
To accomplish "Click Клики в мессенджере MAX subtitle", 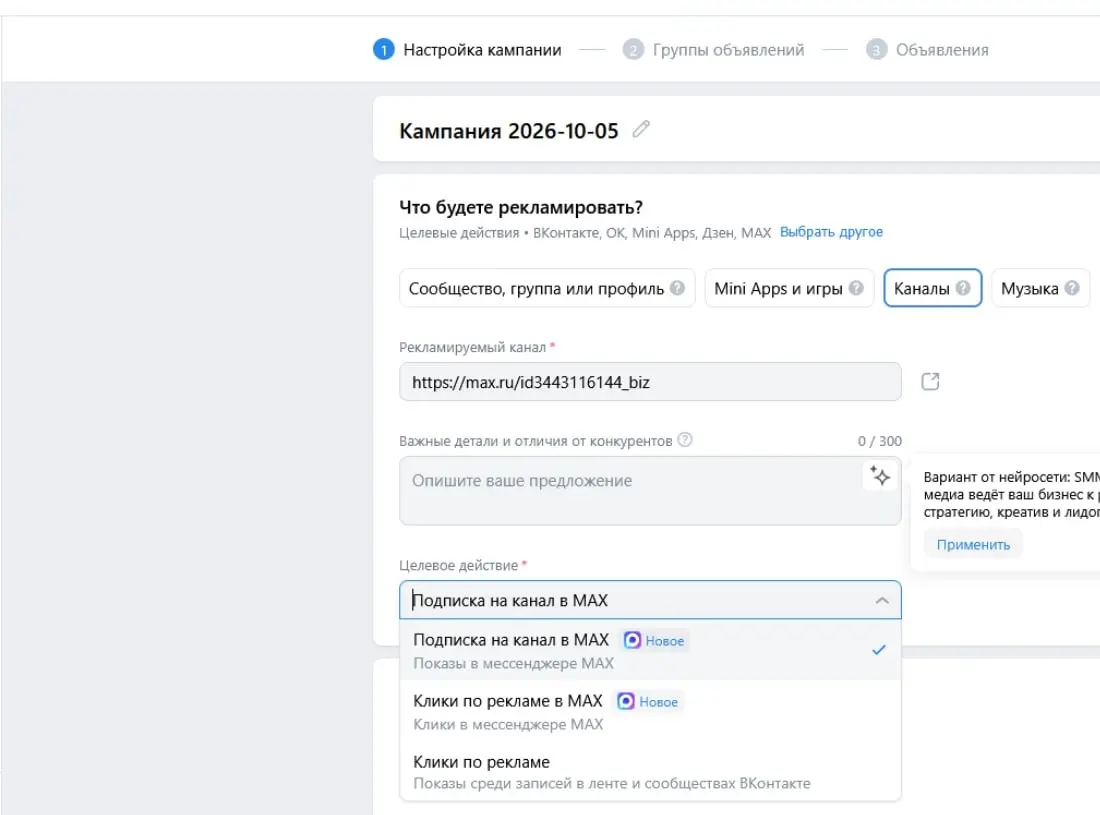I will click(x=508, y=725).
